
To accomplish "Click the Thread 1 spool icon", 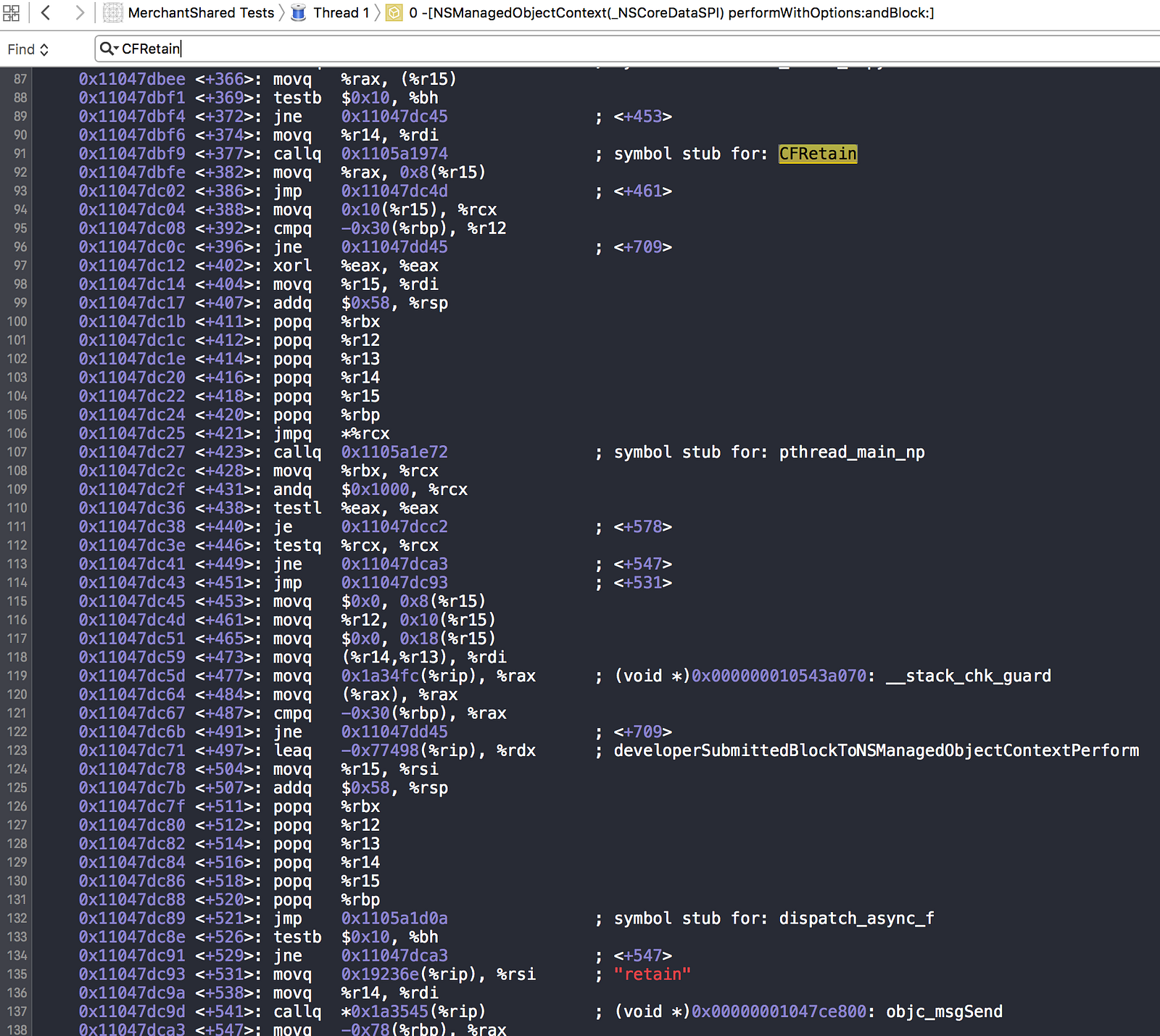I will [x=298, y=12].
